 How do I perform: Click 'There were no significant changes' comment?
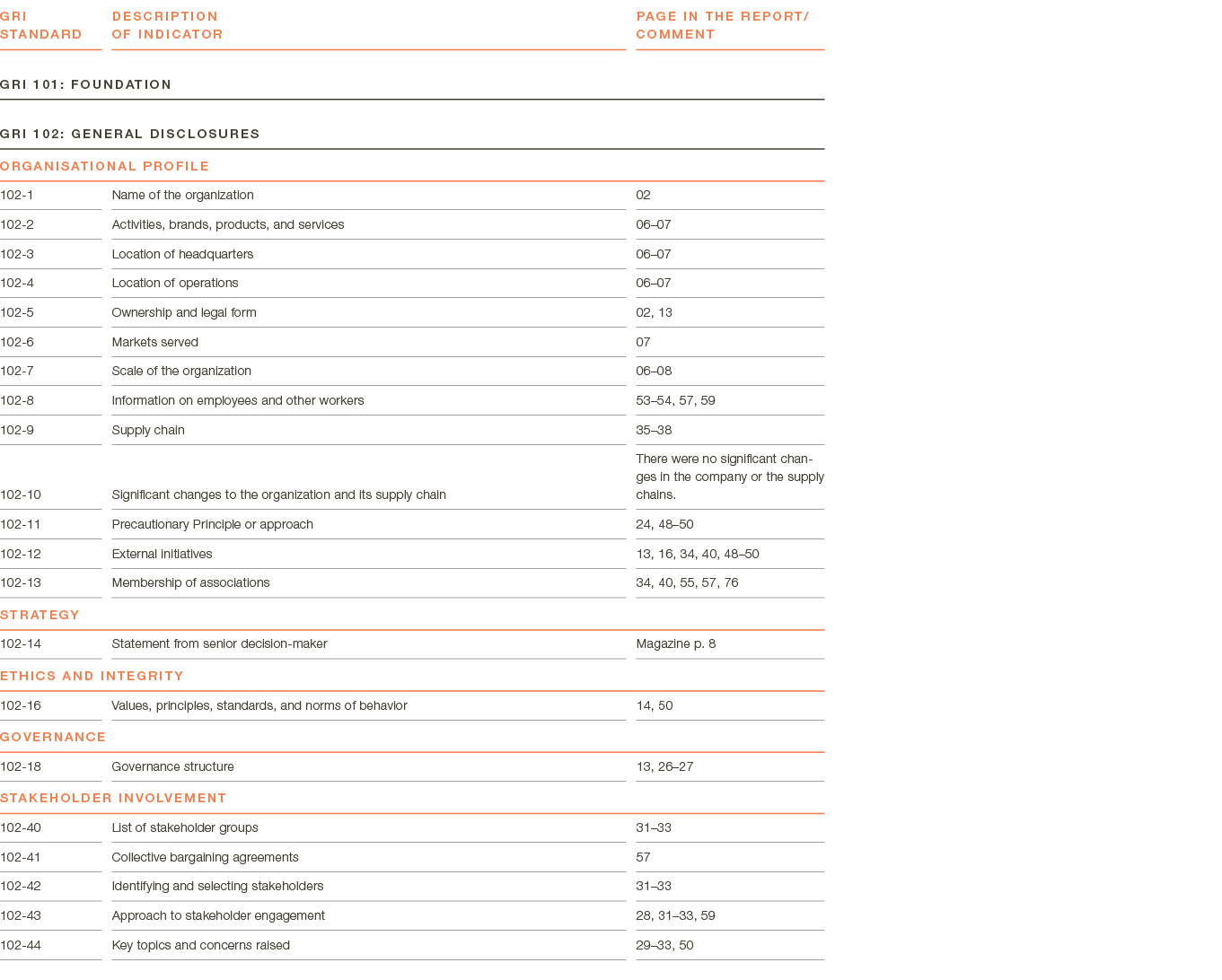coord(730,477)
